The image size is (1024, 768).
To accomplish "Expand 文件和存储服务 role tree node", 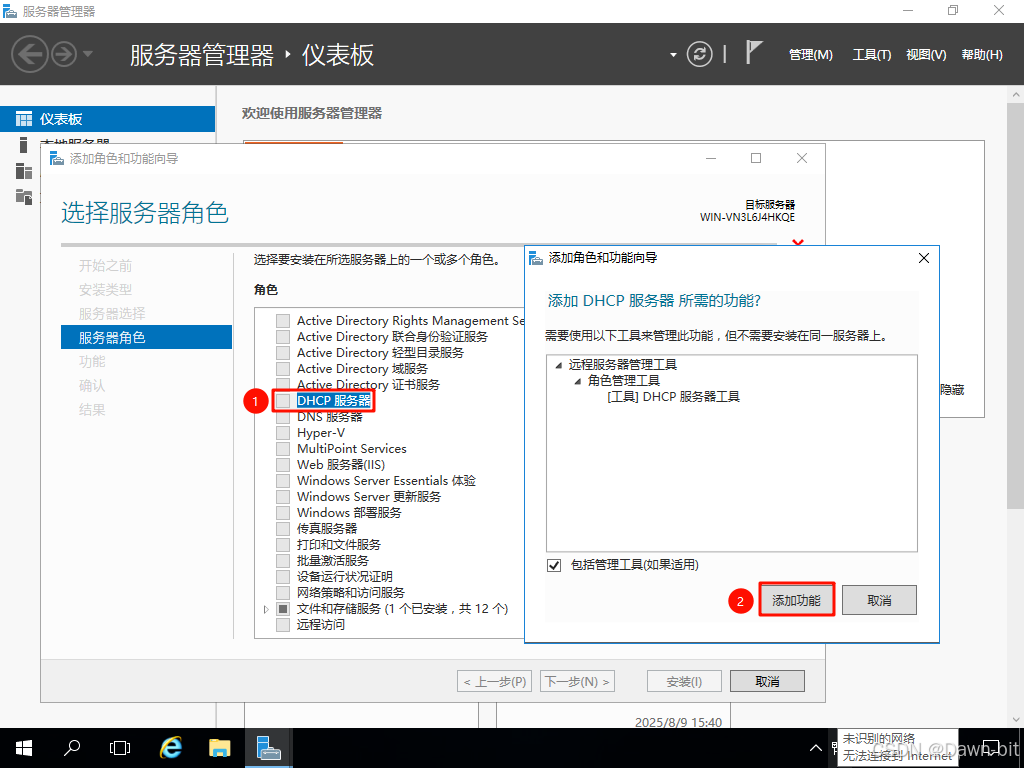I will (x=266, y=609).
